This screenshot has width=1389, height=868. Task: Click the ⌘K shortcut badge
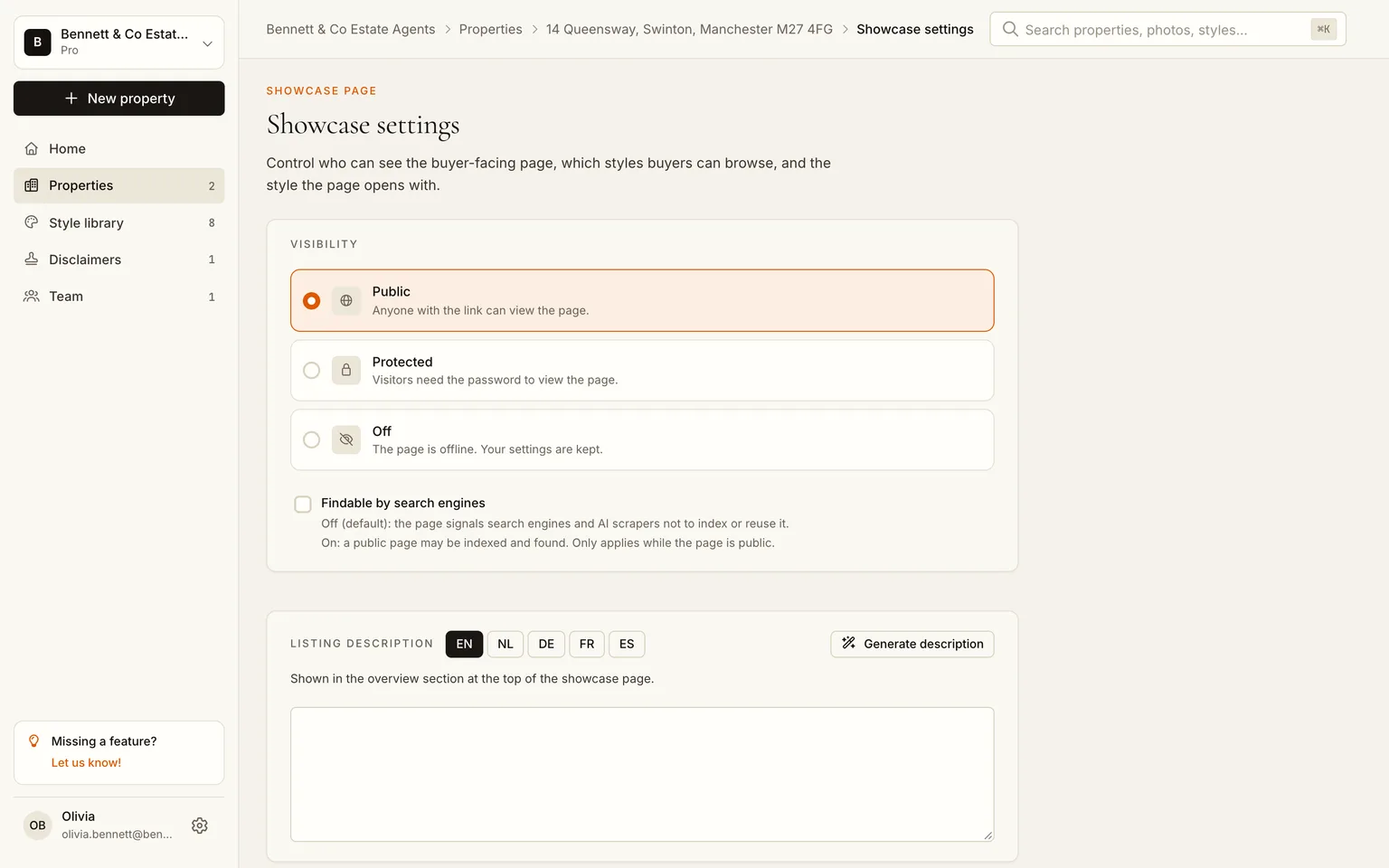coord(1323,29)
